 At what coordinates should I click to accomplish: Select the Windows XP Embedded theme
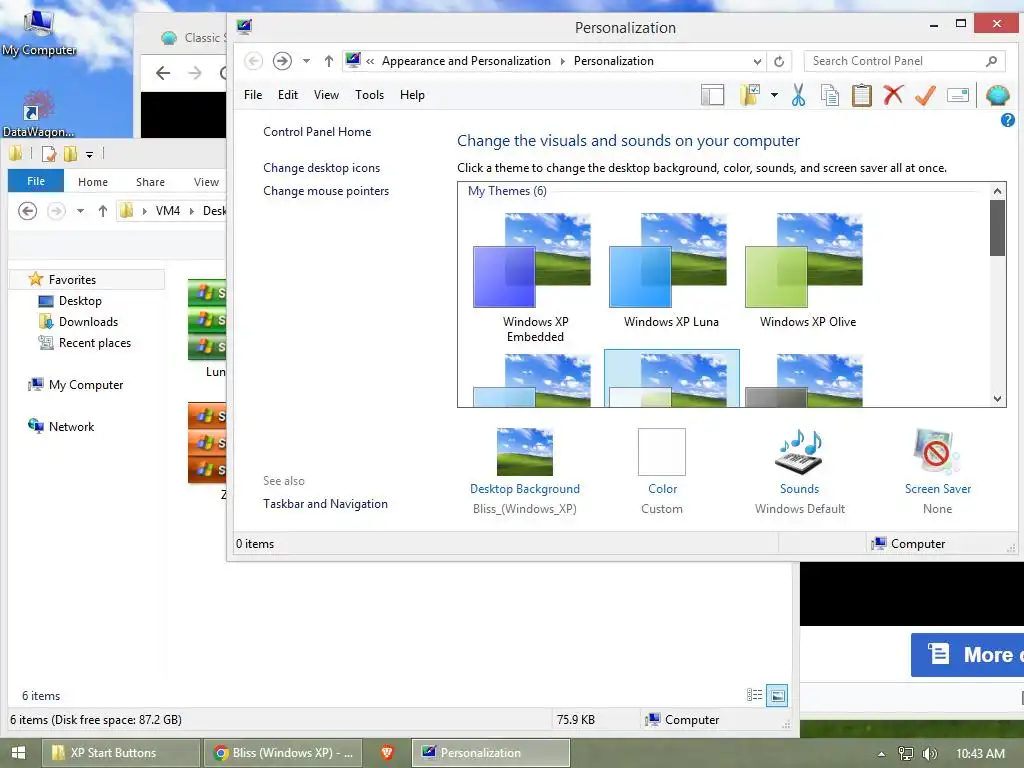pos(535,278)
